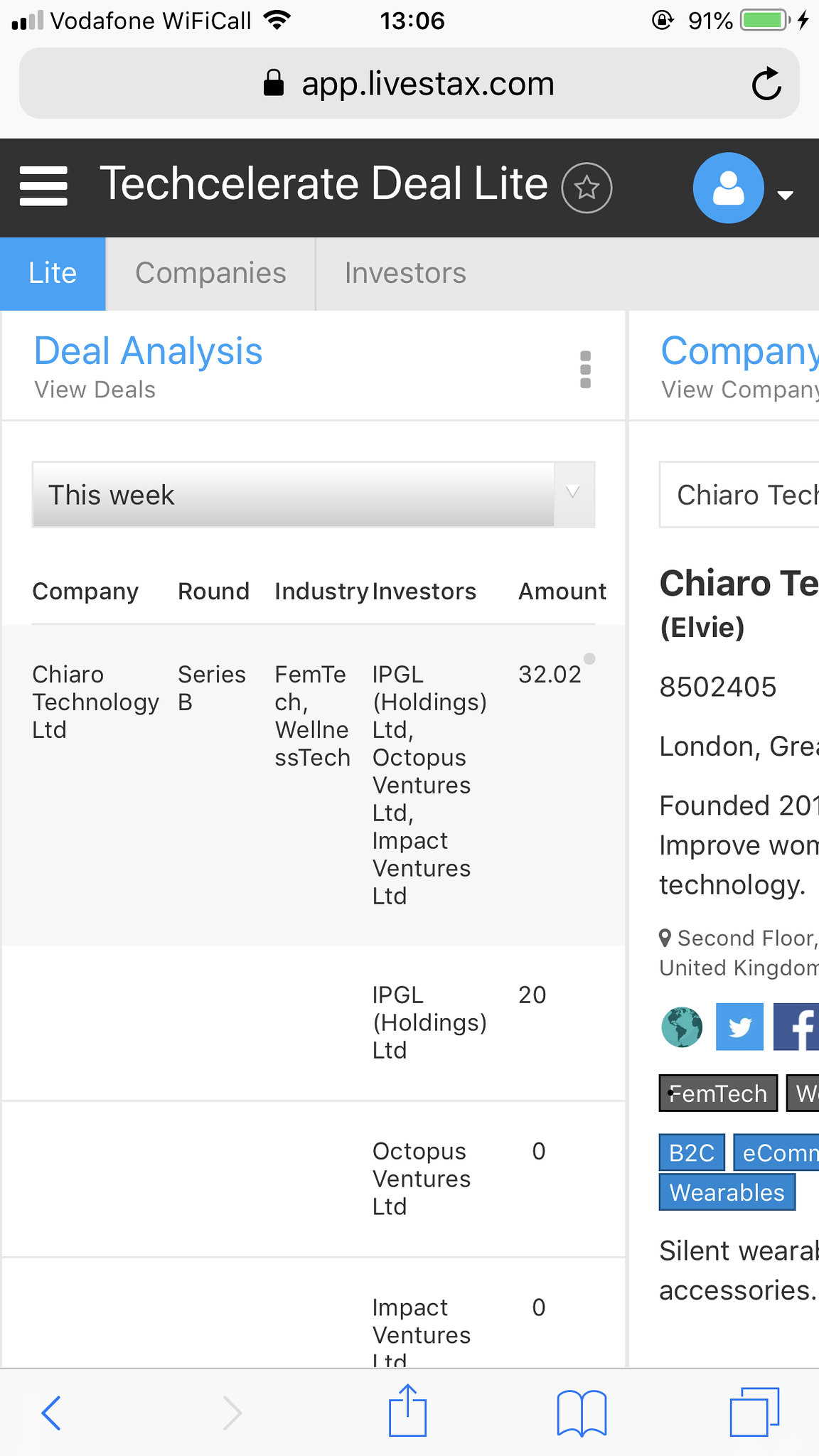Open the hamburger navigation menu
819x1456 pixels.
click(43, 186)
